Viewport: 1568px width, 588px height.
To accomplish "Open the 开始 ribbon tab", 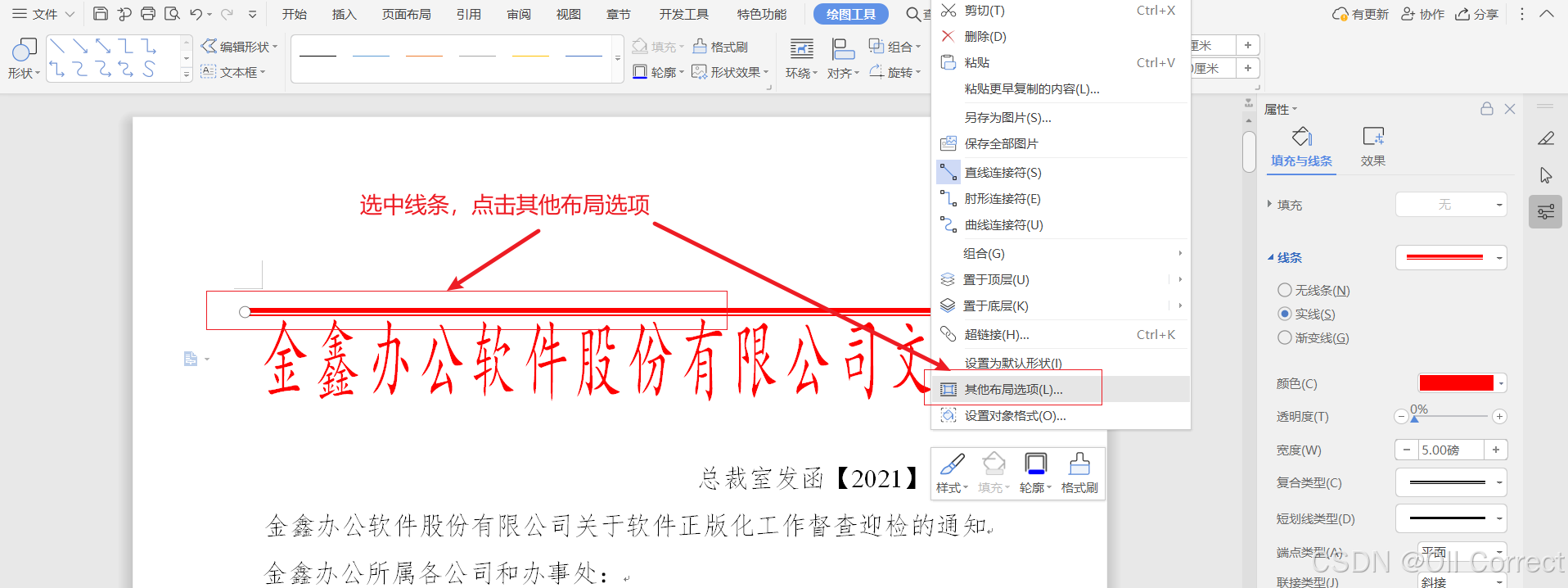I will click(295, 14).
